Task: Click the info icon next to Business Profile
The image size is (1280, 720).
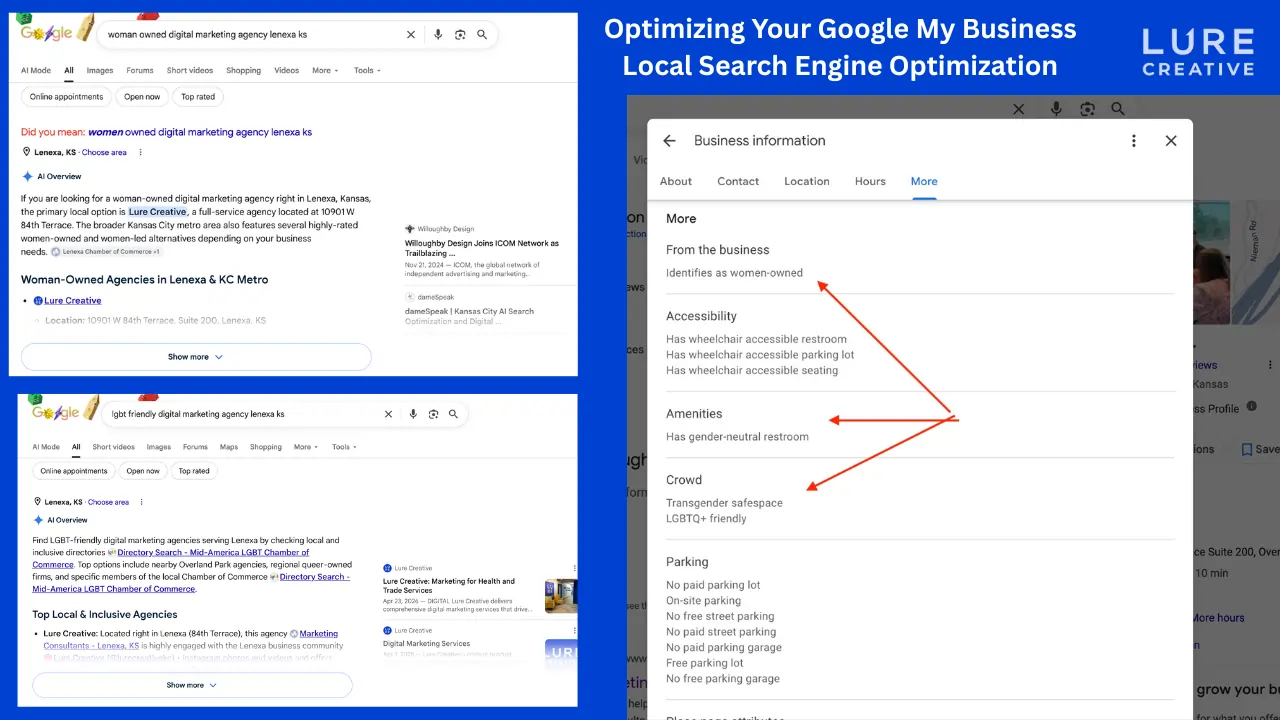Action: (1250, 408)
